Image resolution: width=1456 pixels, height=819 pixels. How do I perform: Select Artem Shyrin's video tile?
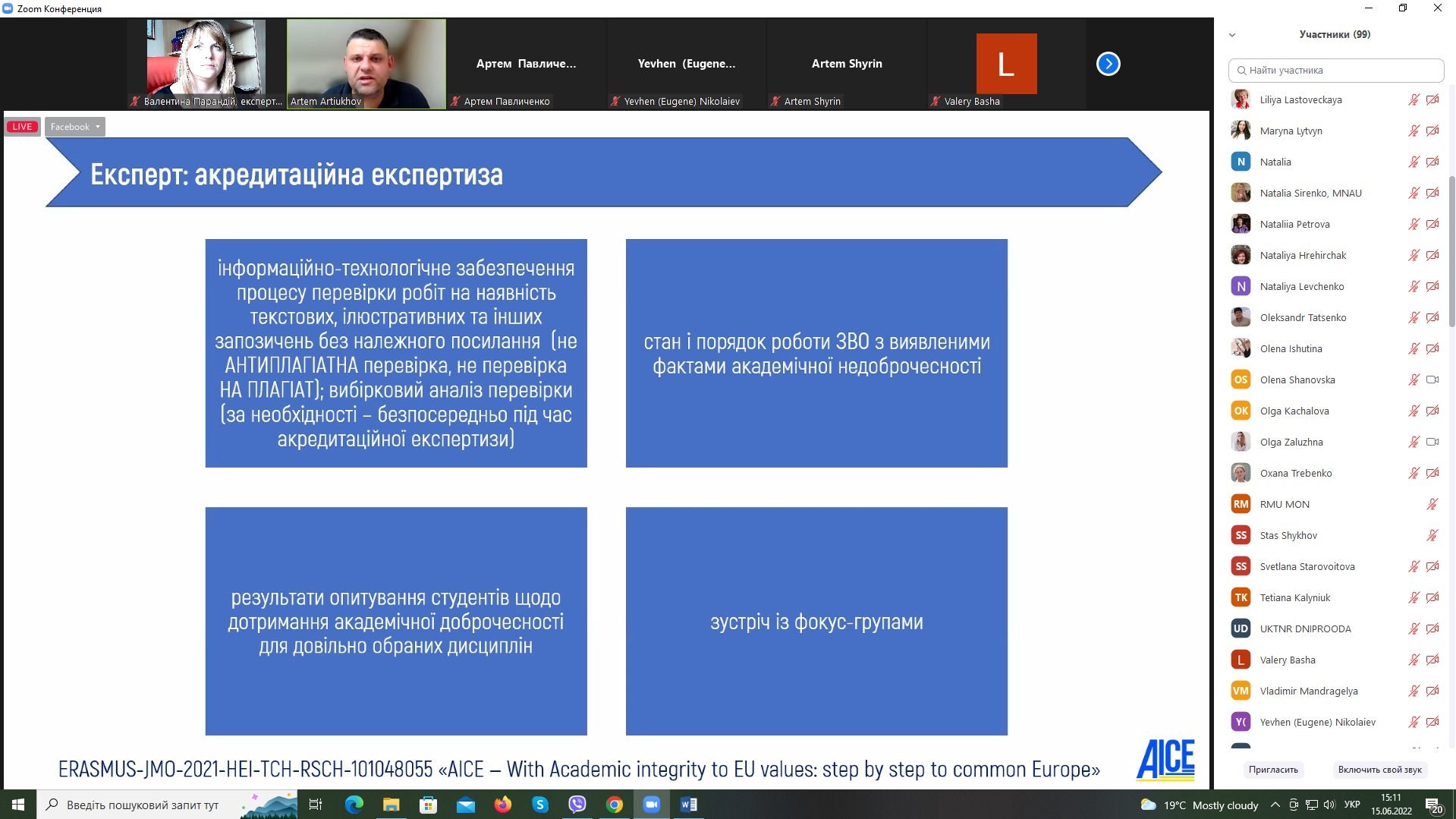[x=847, y=64]
